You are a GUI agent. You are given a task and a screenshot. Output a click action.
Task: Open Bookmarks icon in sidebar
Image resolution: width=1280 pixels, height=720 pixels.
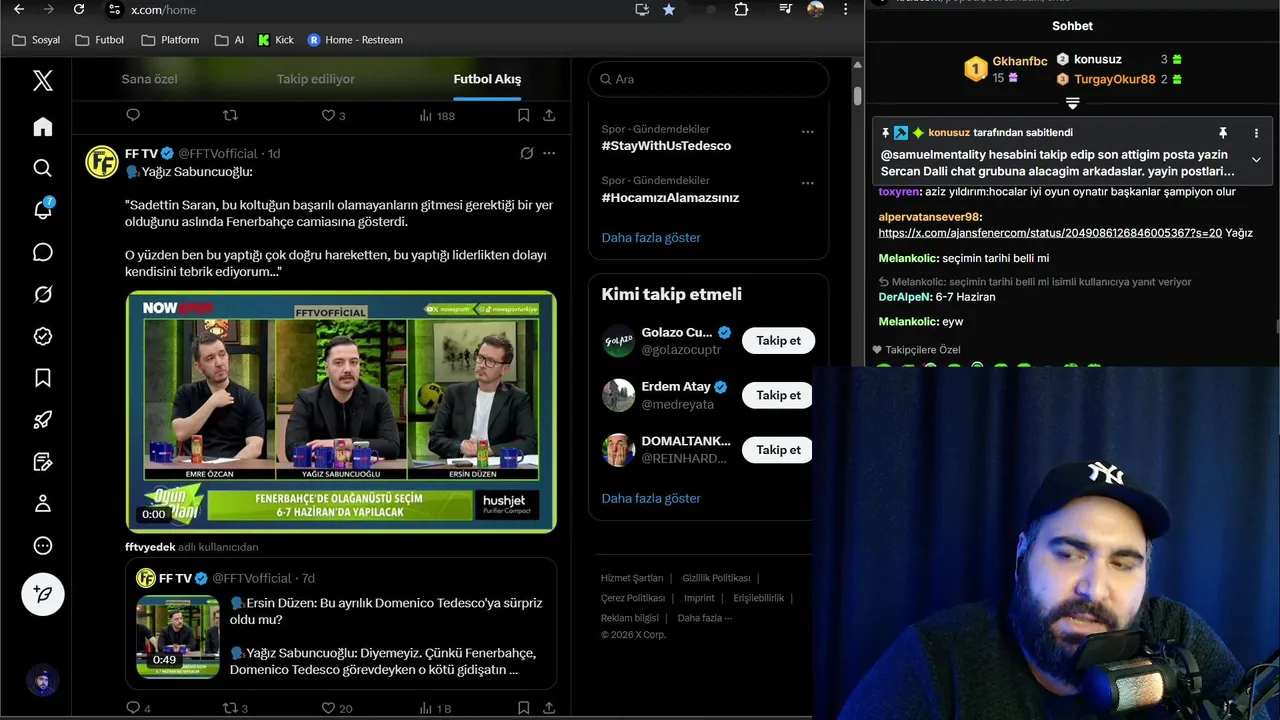[42, 378]
